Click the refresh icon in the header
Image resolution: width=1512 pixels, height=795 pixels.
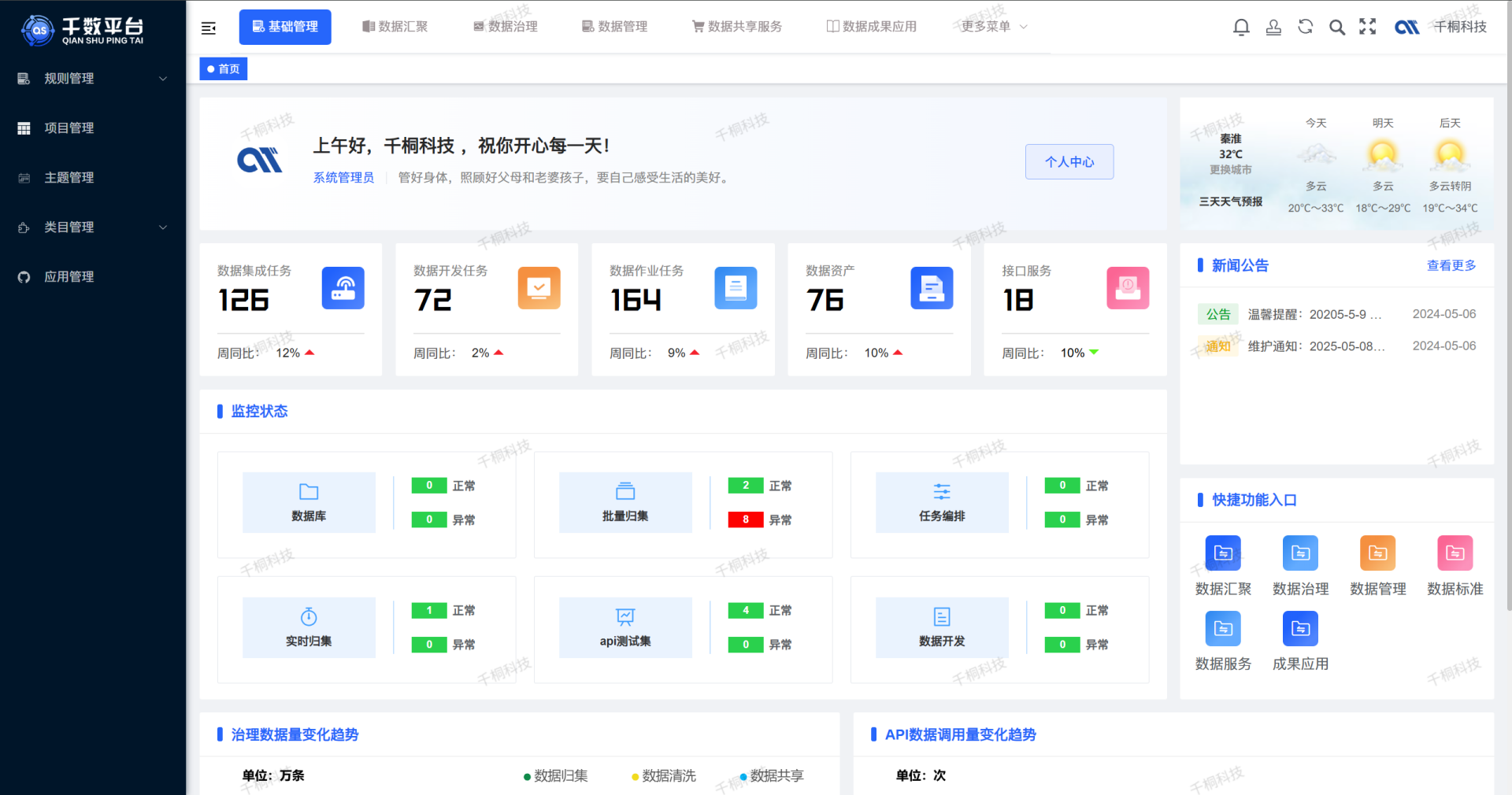coord(1306,27)
